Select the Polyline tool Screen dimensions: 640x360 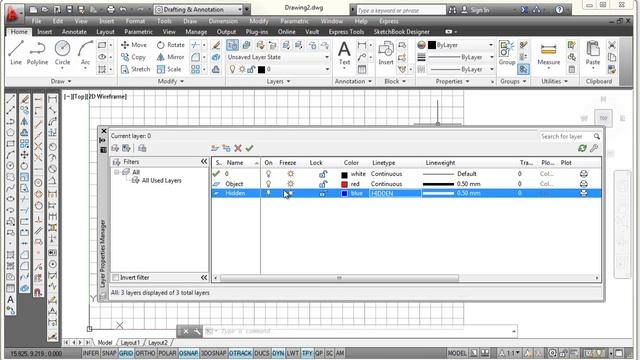point(37,53)
